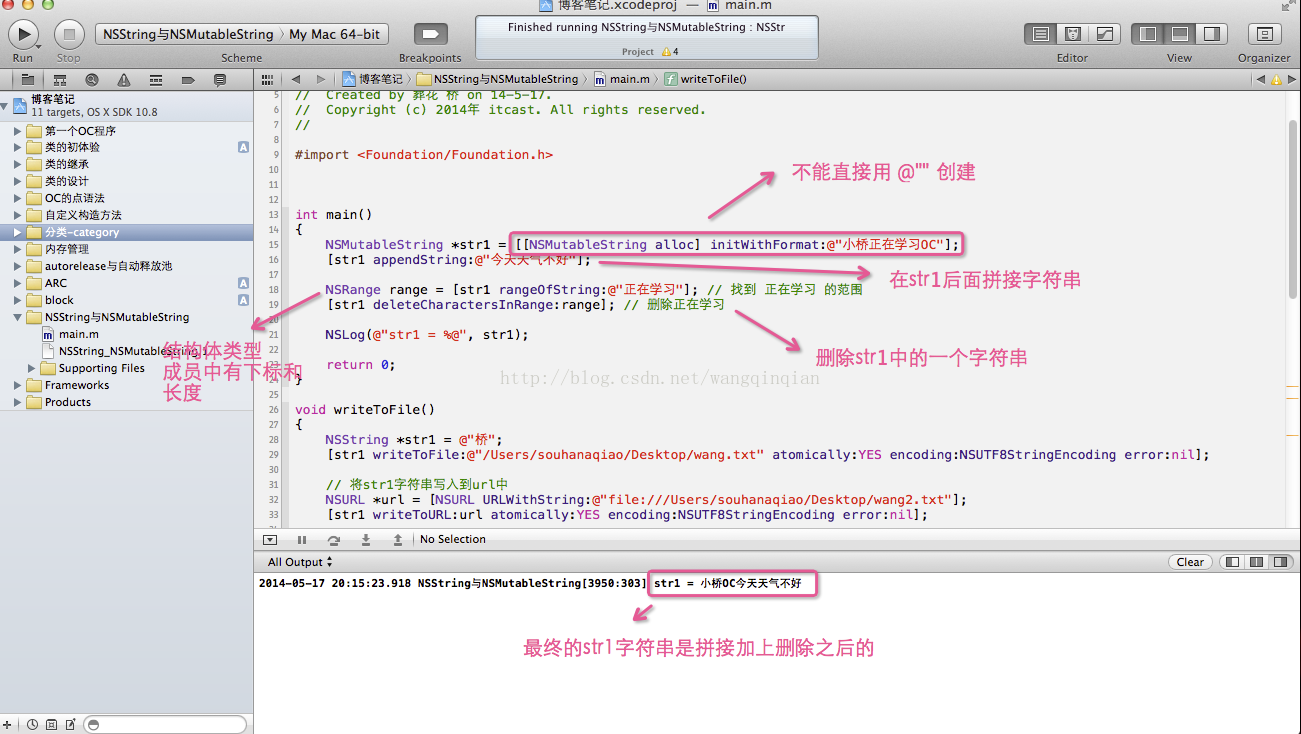Clear the console output
1301x734 pixels.
[x=1190, y=562]
